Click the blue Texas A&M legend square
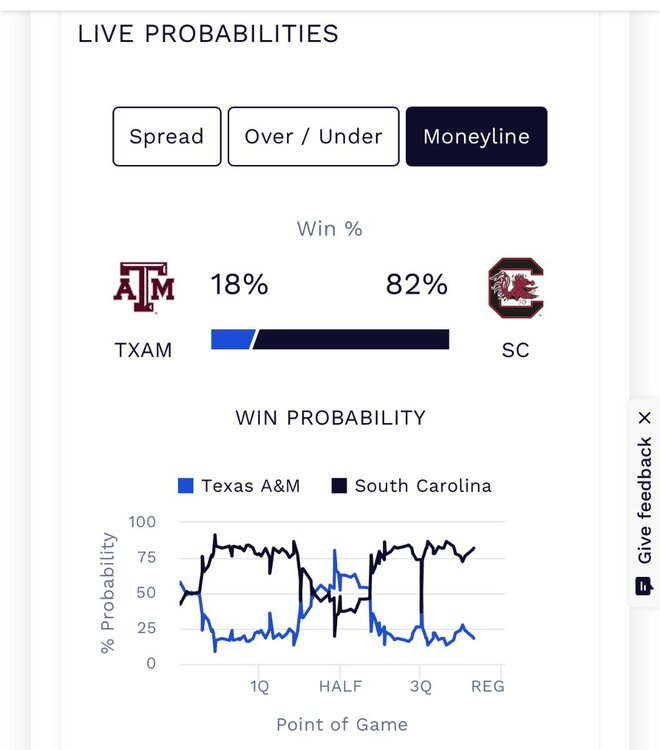This screenshot has width=660, height=750. (185, 486)
